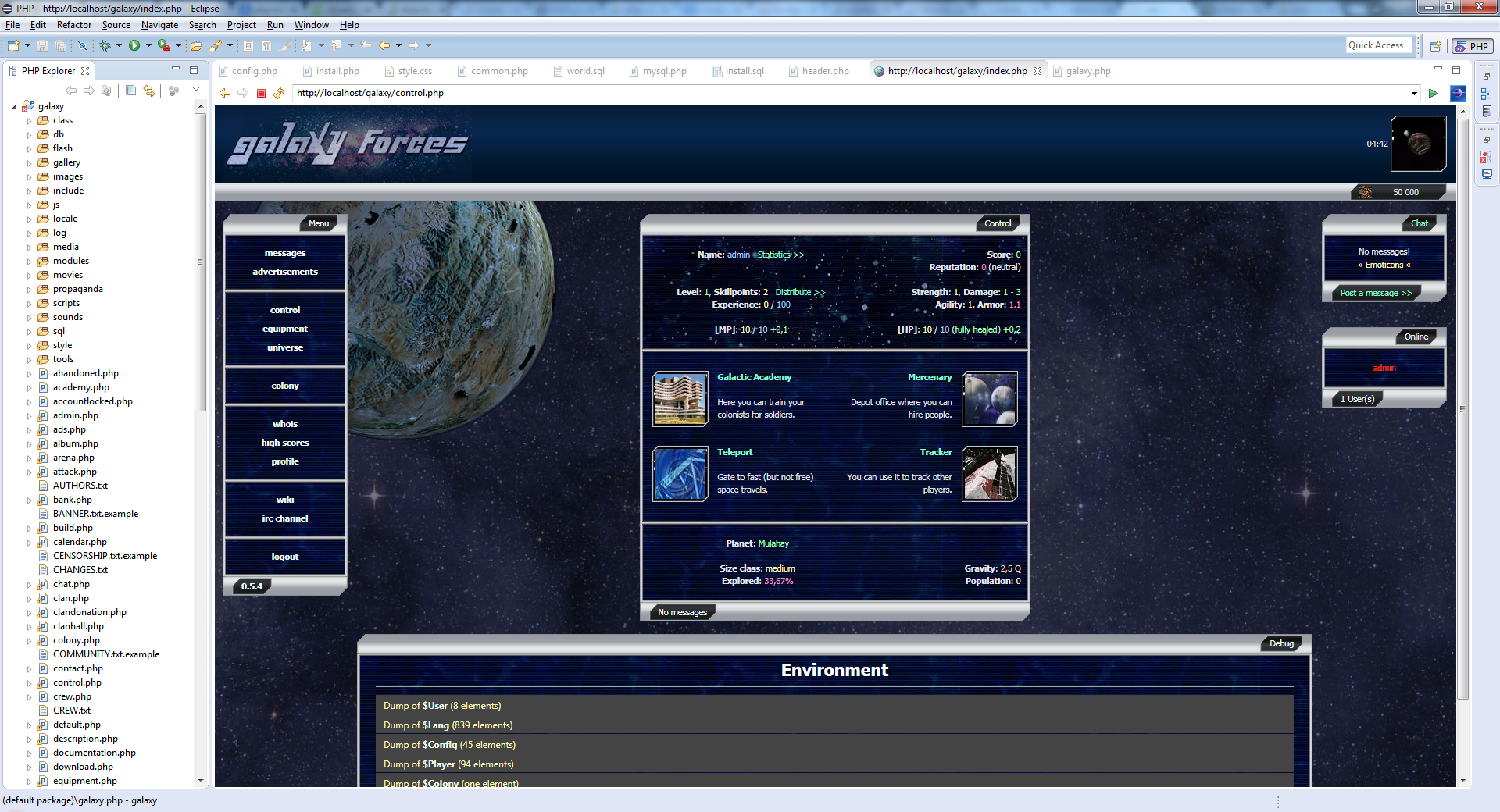Viewport: 1500px width, 812px height.
Task: Open the Run button dropdown arrow
Action: [148, 45]
